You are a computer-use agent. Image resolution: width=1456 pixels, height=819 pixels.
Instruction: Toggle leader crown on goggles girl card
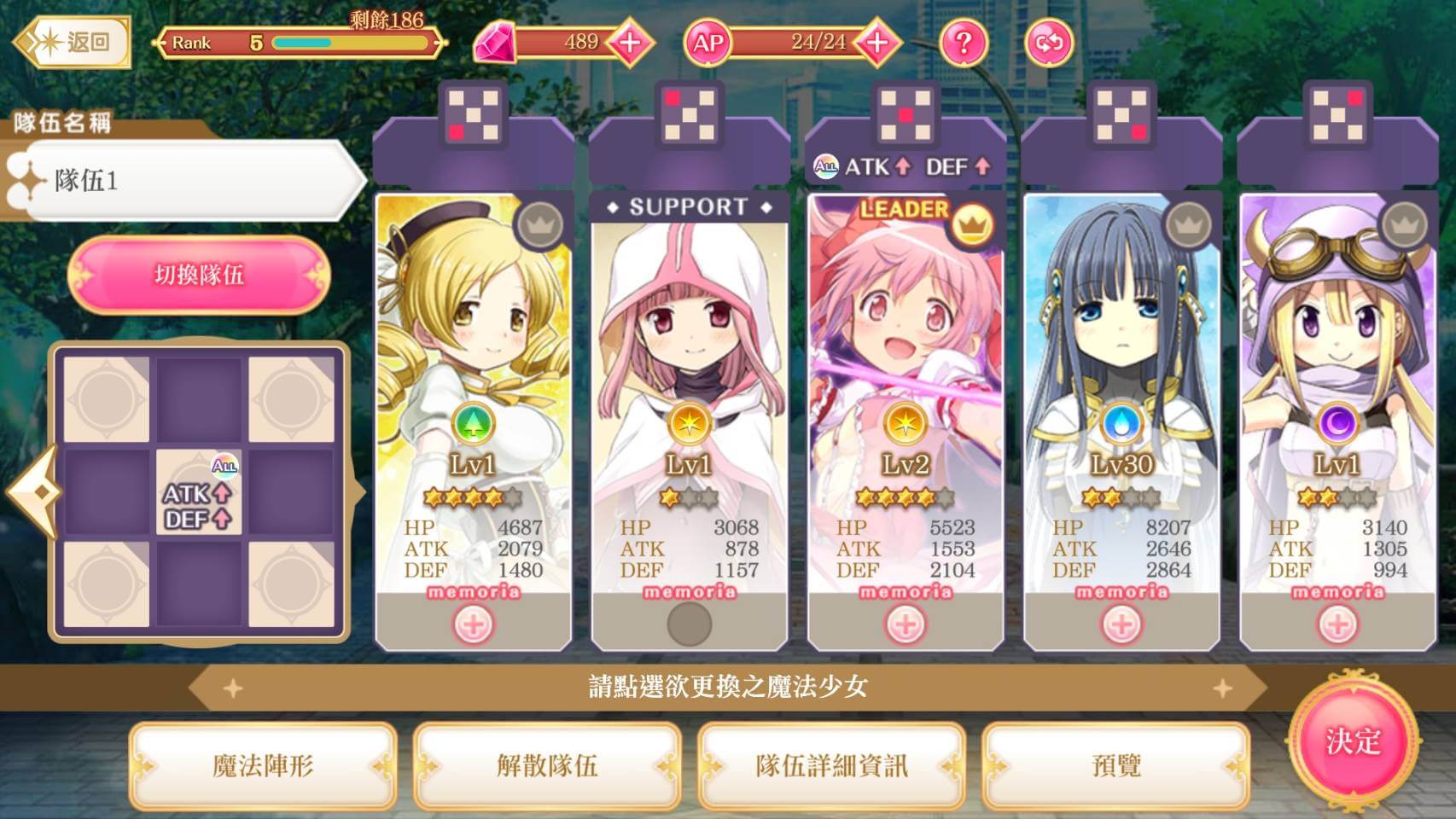tap(1403, 226)
